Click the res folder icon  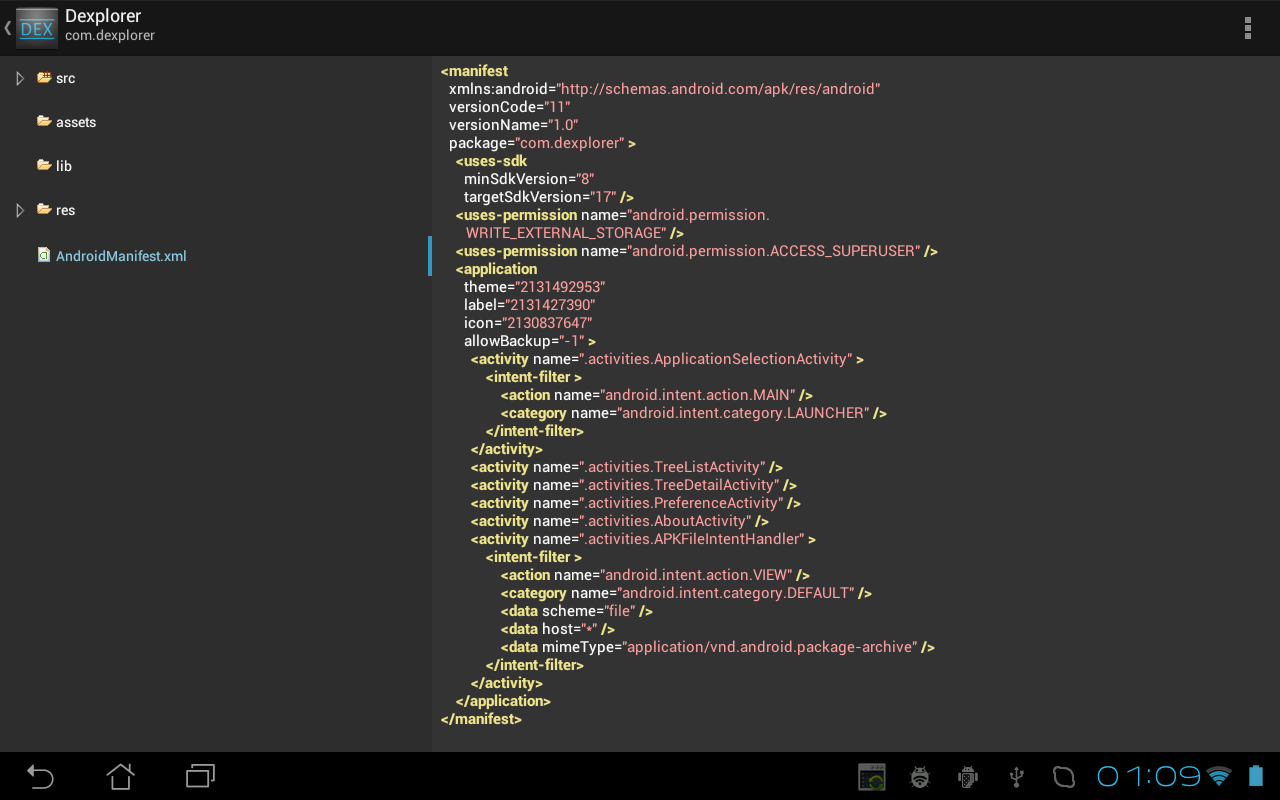click(44, 209)
